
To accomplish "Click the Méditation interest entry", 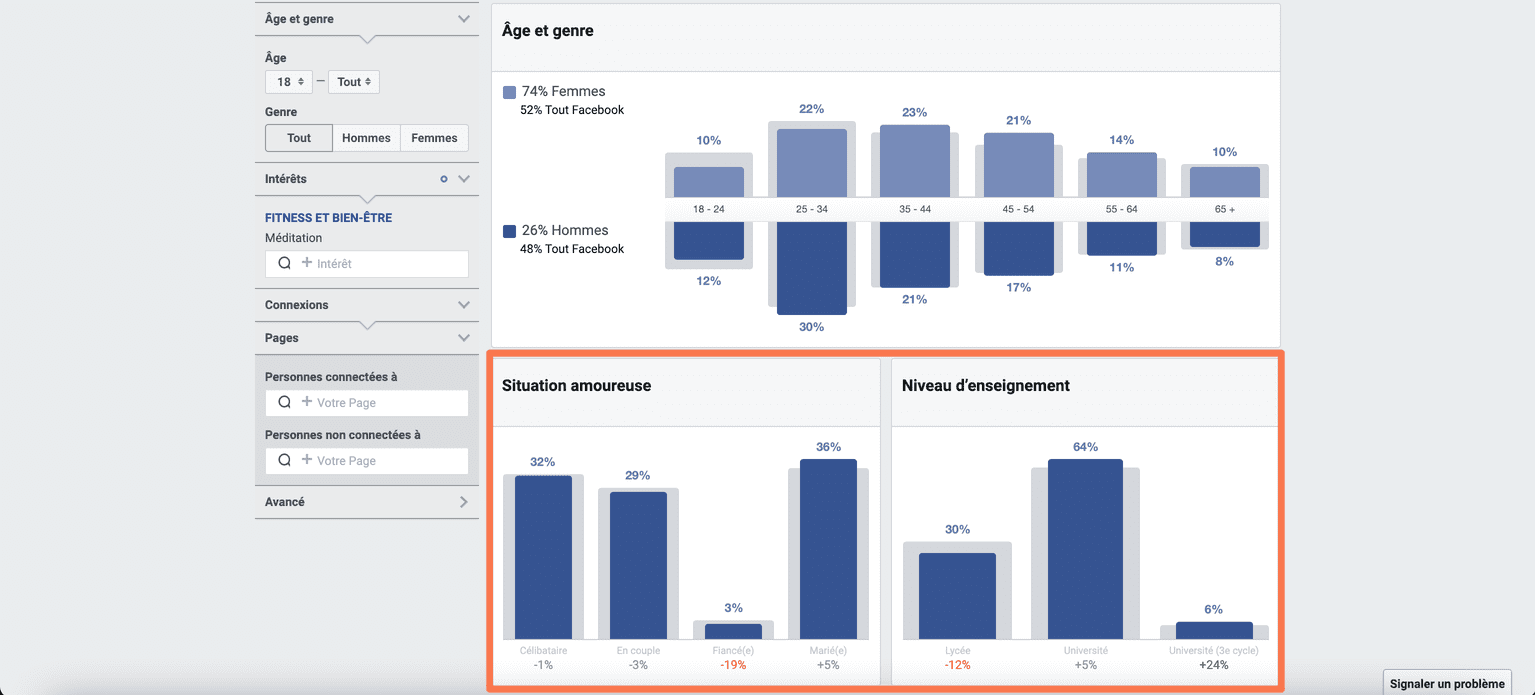I will [293, 238].
